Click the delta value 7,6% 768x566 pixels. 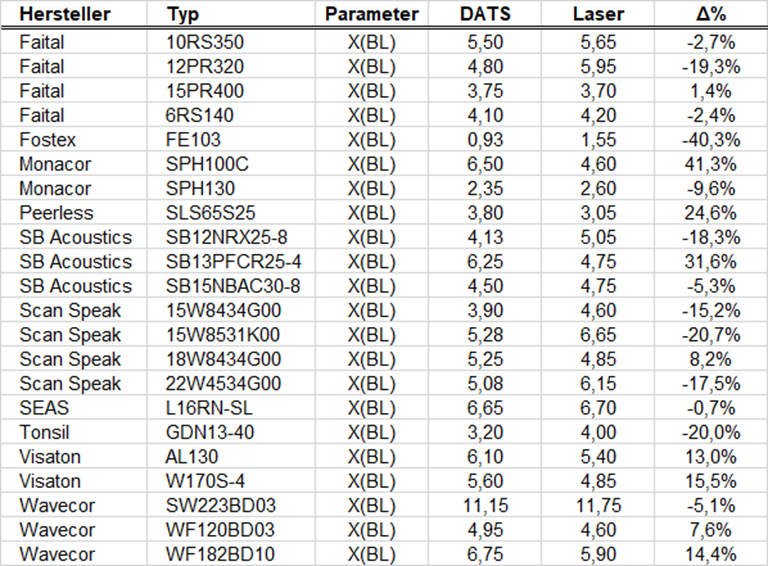coord(711,530)
